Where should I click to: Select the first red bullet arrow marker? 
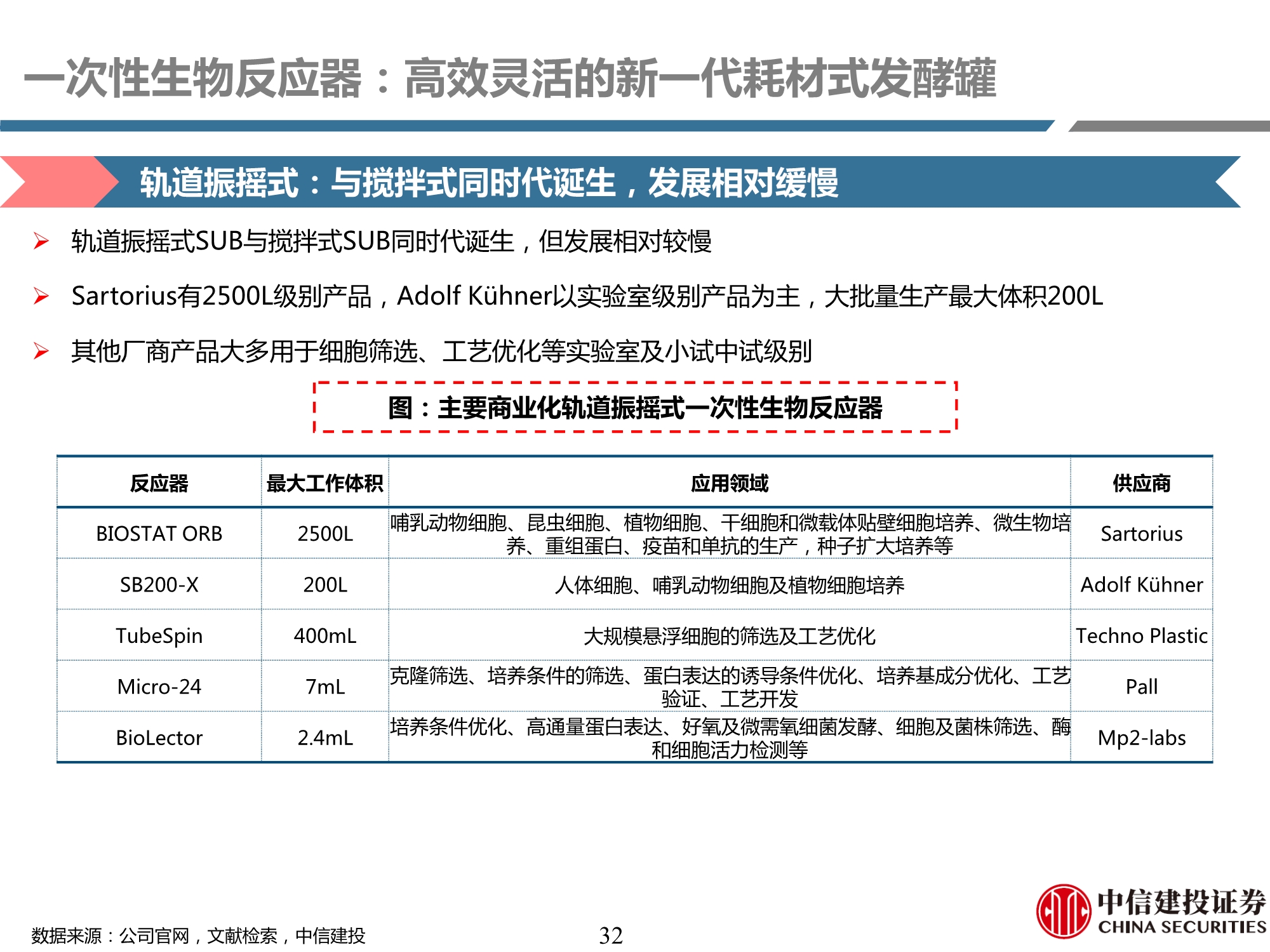[x=40, y=241]
